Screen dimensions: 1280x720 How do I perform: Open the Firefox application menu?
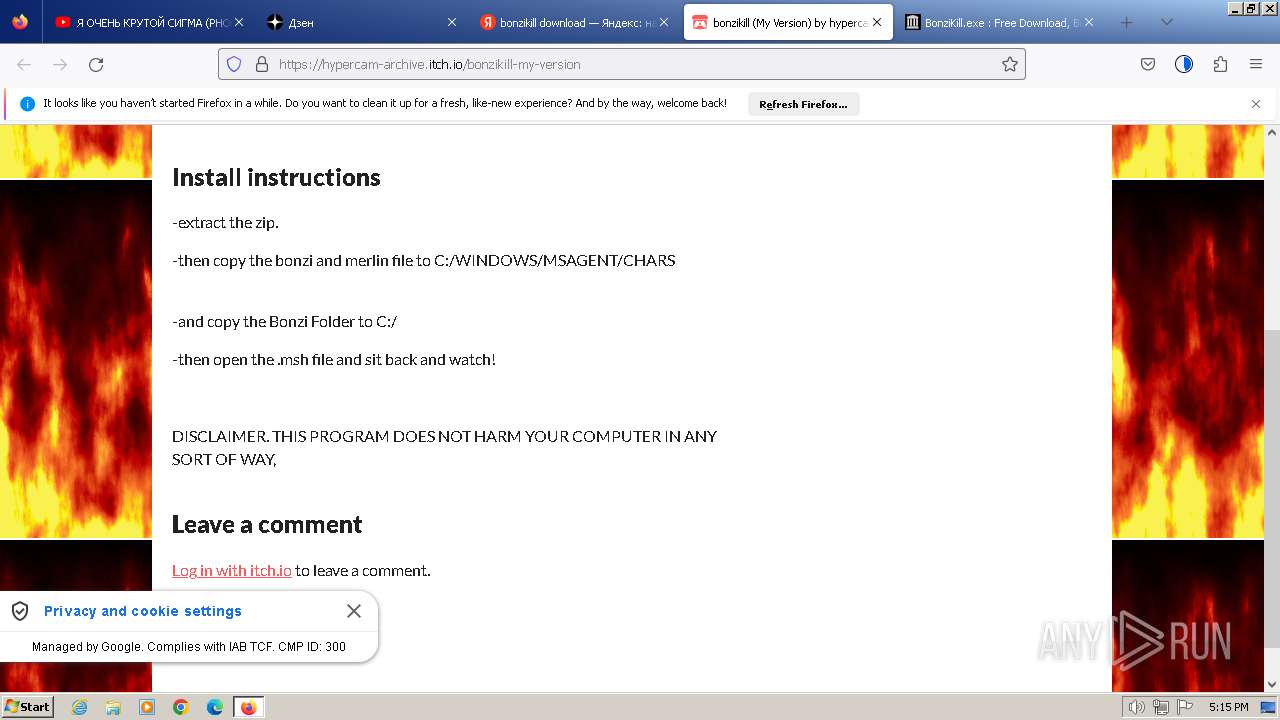point(1256,64)
